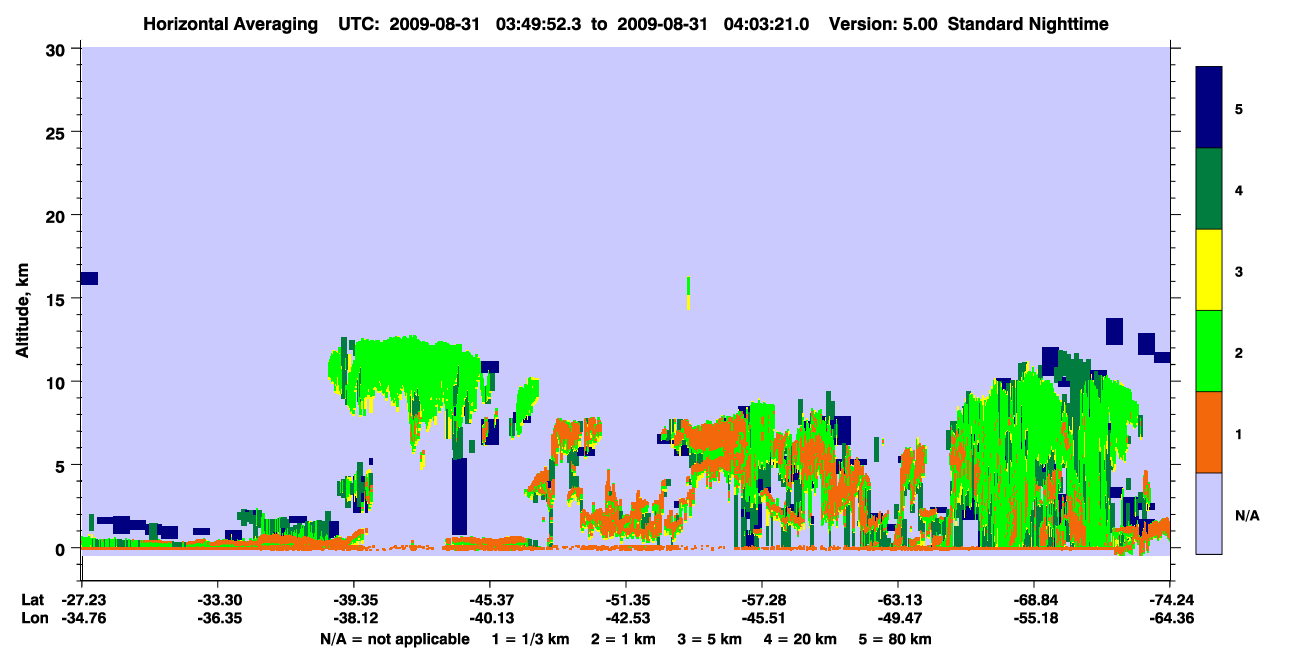Viewport: 1300px width, 667px height.
Task: Click the colorbar label '2'
Action: coord(1239,352)
